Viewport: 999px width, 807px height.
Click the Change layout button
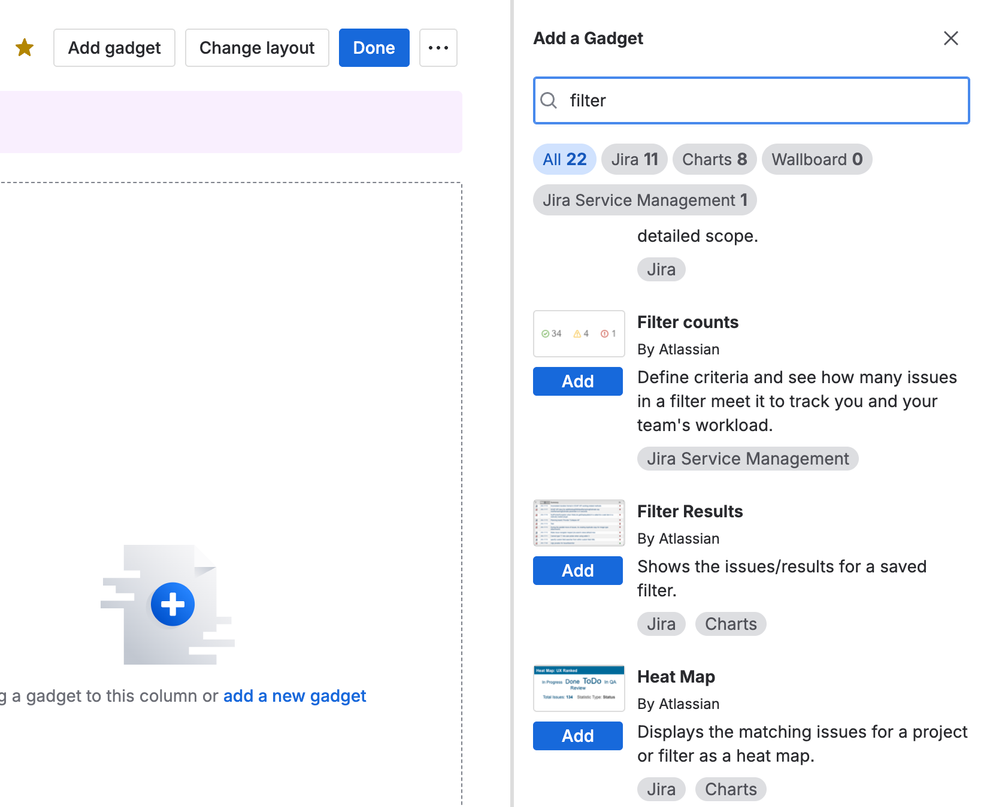257,48
